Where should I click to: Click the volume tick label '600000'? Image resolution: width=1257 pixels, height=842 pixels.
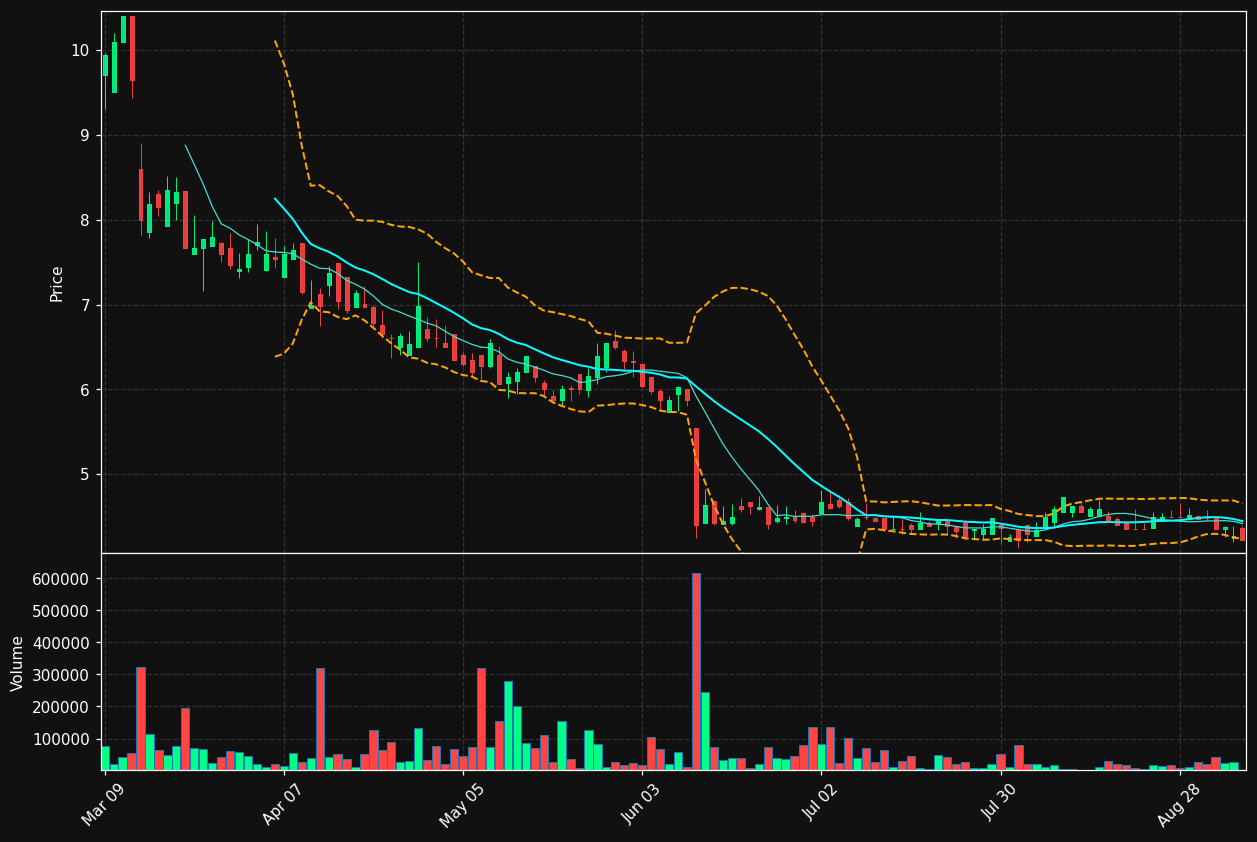click(62, 579)
